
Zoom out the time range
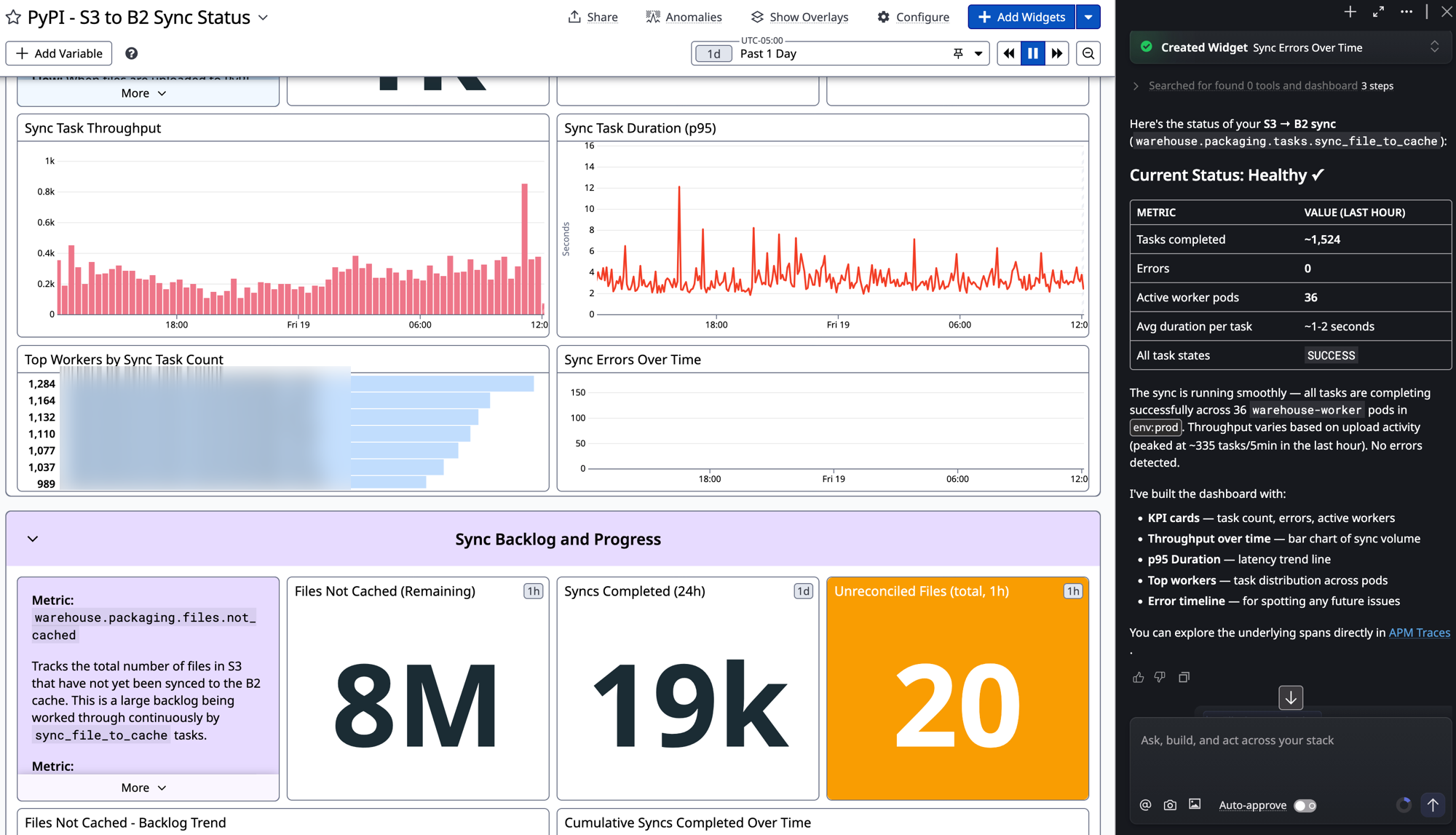point(1088,53)
